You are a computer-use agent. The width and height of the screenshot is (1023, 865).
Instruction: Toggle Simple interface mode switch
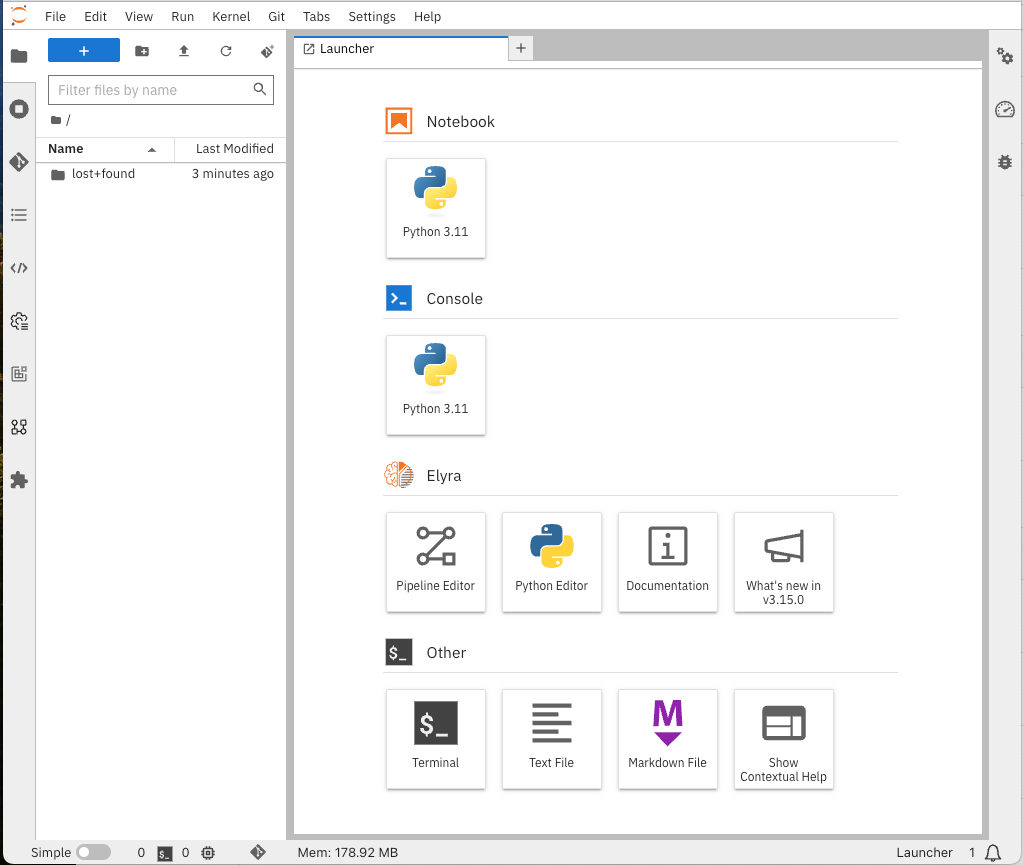point(93,852)
